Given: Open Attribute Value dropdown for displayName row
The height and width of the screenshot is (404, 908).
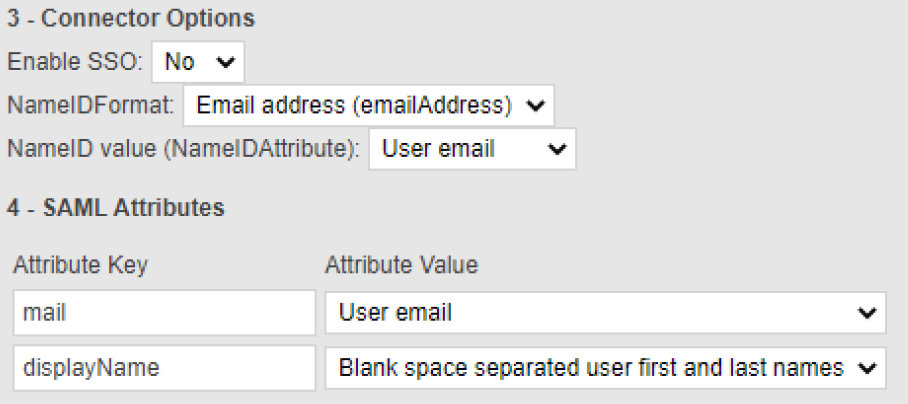Looking at the screenshot, I should click(605, 367).
